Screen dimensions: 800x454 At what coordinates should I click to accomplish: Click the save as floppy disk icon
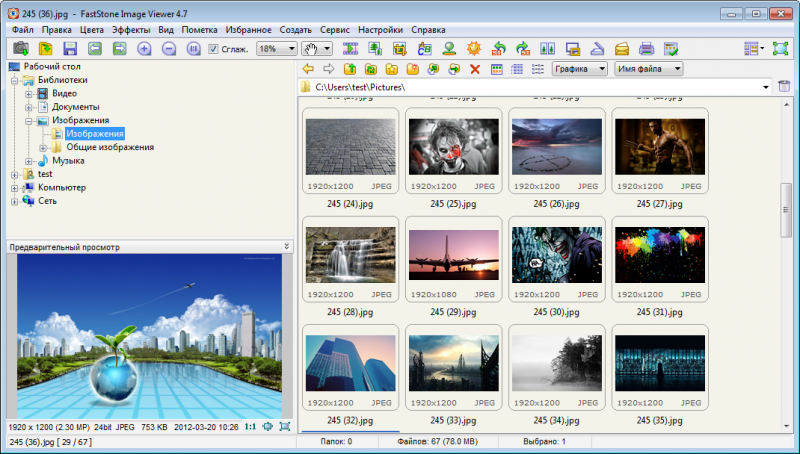pyautogui.click(x=70, y=48)
